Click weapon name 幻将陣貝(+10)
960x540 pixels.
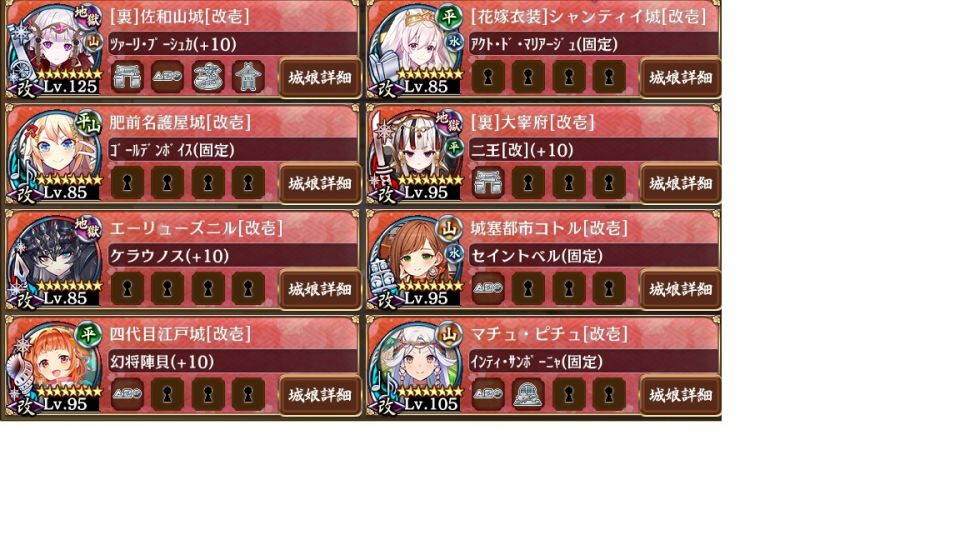[162, 362]
